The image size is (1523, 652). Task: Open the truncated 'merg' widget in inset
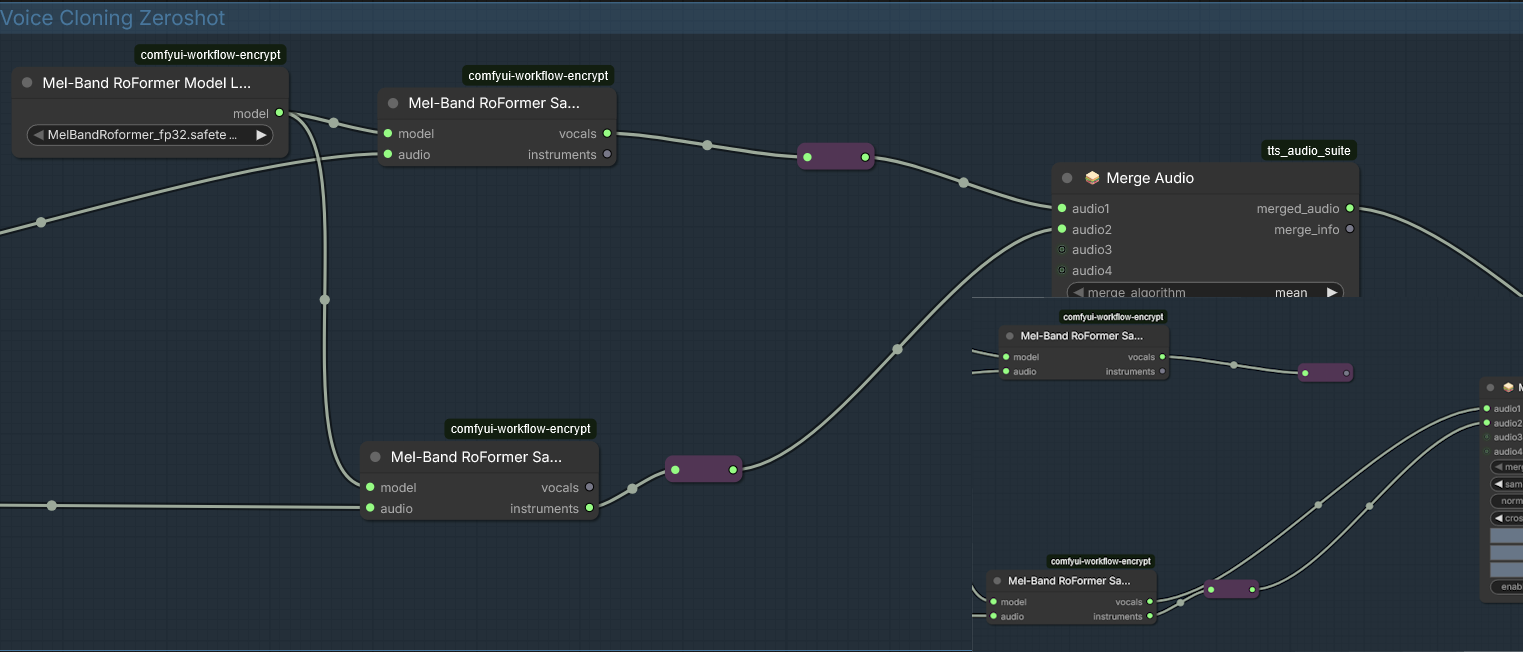pyautogui.click(x=1507, y=467)
